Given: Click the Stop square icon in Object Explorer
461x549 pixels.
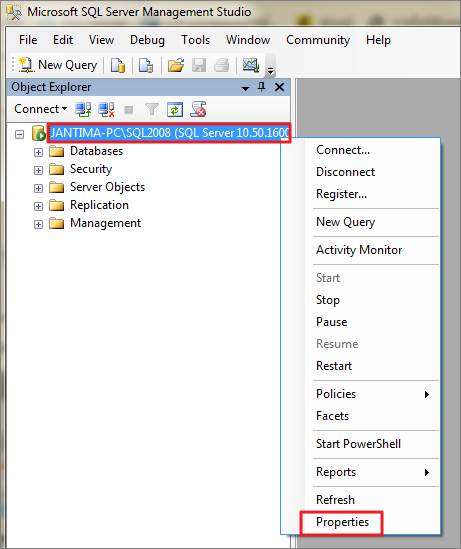Looking at the screenshot, I should (x=129, y=110).
